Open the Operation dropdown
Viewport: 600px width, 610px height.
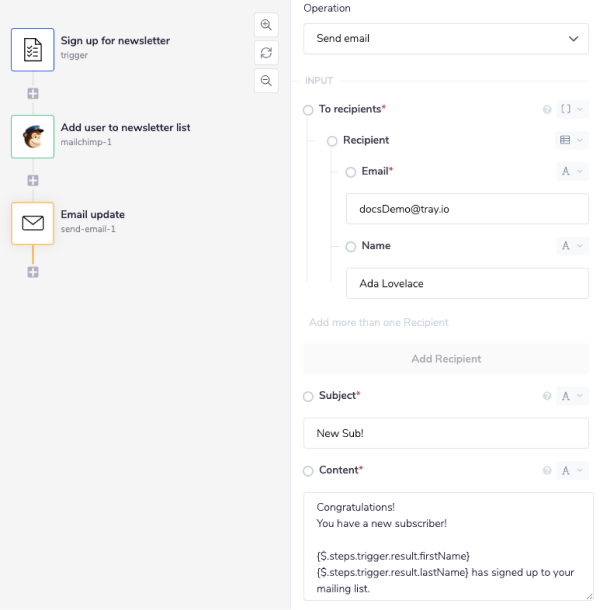(446, 38)
